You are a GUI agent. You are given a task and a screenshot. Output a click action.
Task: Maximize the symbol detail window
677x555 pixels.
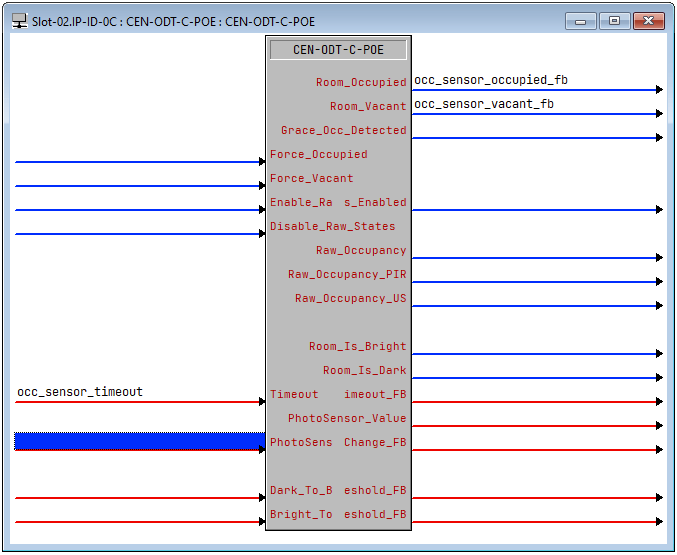pyautogui.click(x=612, y=20)
